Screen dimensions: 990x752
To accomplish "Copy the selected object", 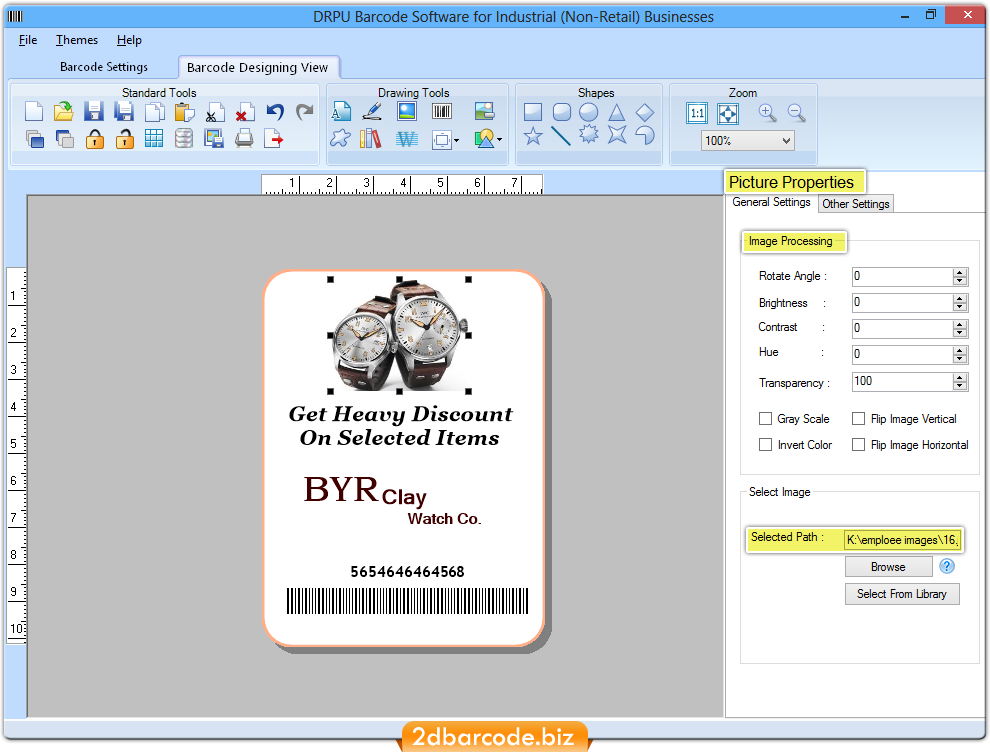I will (154, 112).
